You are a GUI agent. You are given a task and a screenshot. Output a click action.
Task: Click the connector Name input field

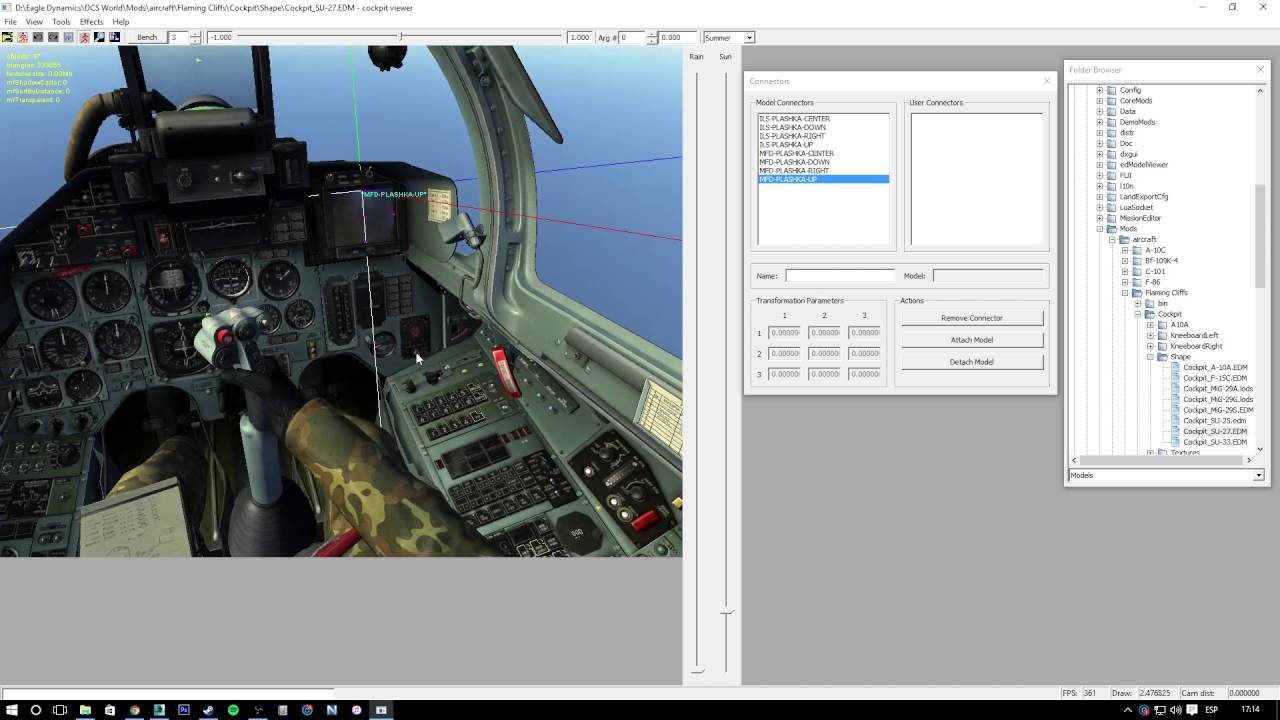point(840,276)
